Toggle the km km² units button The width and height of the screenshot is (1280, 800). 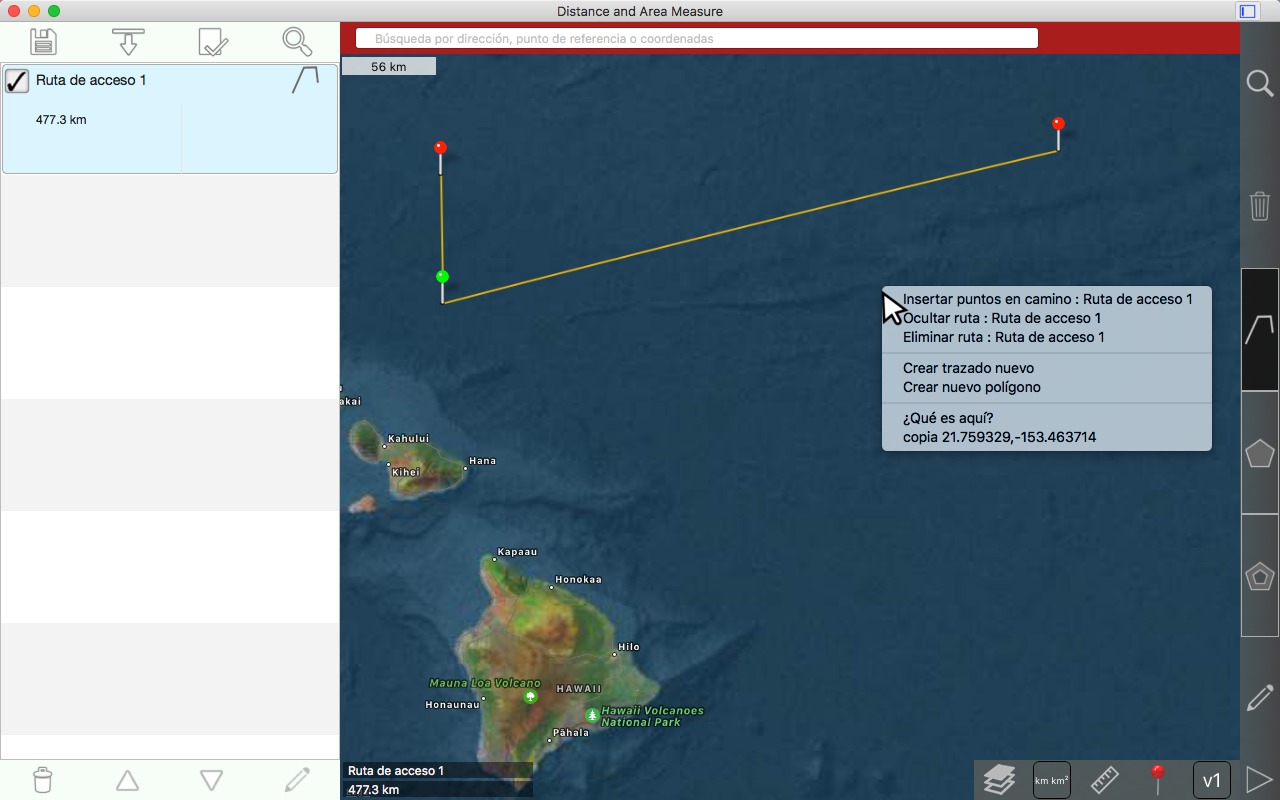(x=1052, y=780)
